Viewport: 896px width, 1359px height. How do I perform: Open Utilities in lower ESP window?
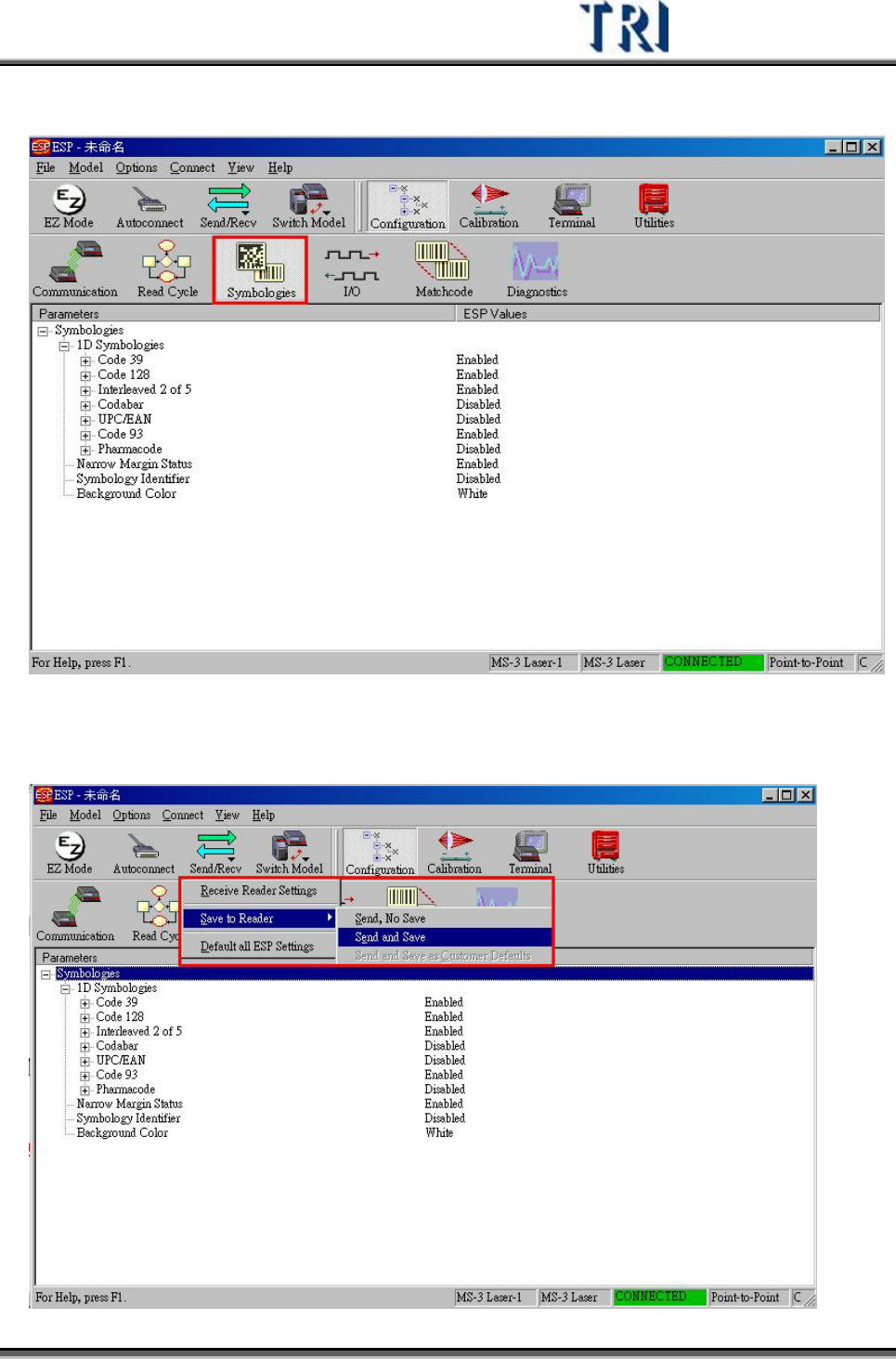tap(605, 854)
